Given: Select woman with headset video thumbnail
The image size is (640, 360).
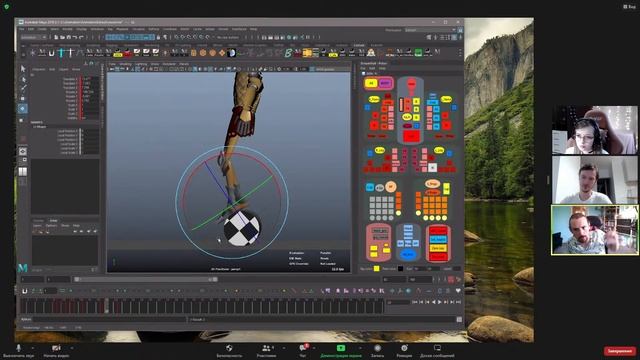Looking at the screenshot, I should (594, 130).
